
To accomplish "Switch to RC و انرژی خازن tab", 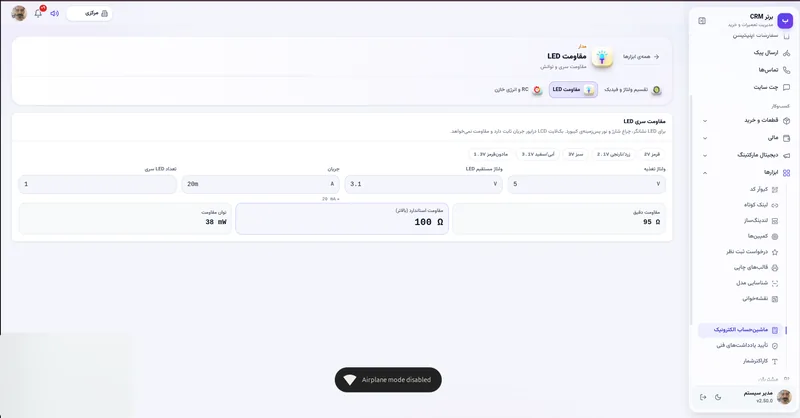I will click(518, 90).
